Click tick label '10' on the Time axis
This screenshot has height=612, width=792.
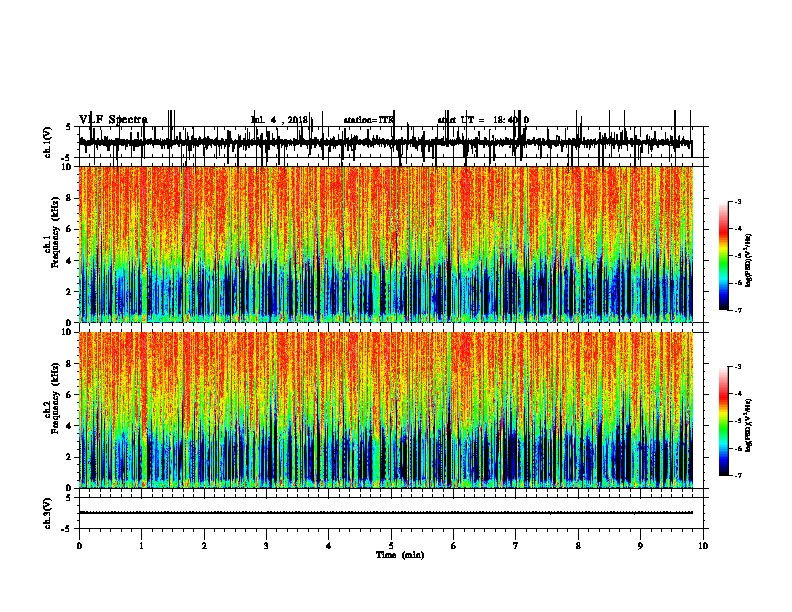tap(703, 546)
